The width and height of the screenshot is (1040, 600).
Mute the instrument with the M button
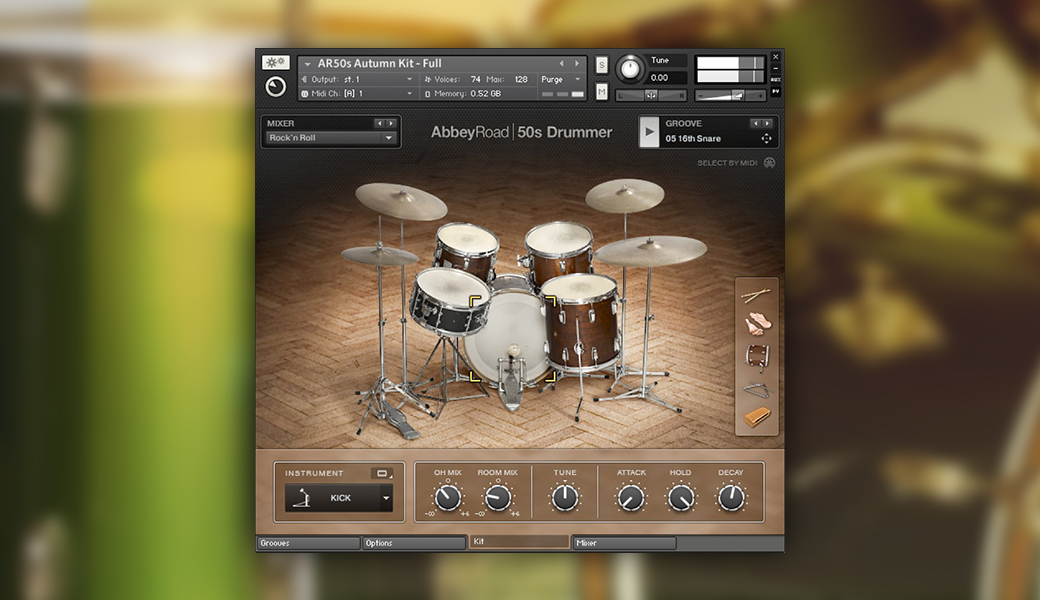602,91
